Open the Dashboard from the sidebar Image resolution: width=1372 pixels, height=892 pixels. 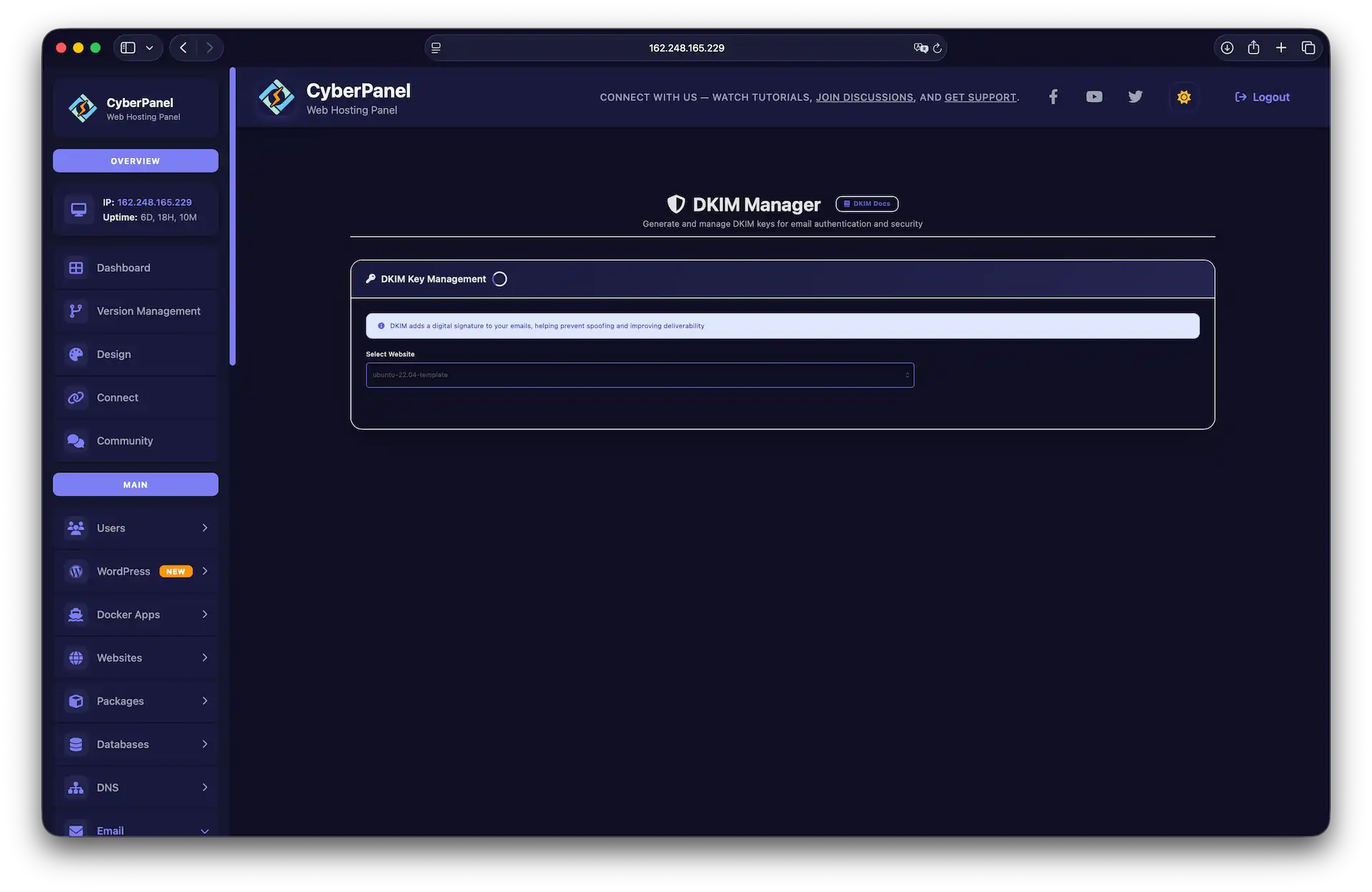(x=123, y=267)
